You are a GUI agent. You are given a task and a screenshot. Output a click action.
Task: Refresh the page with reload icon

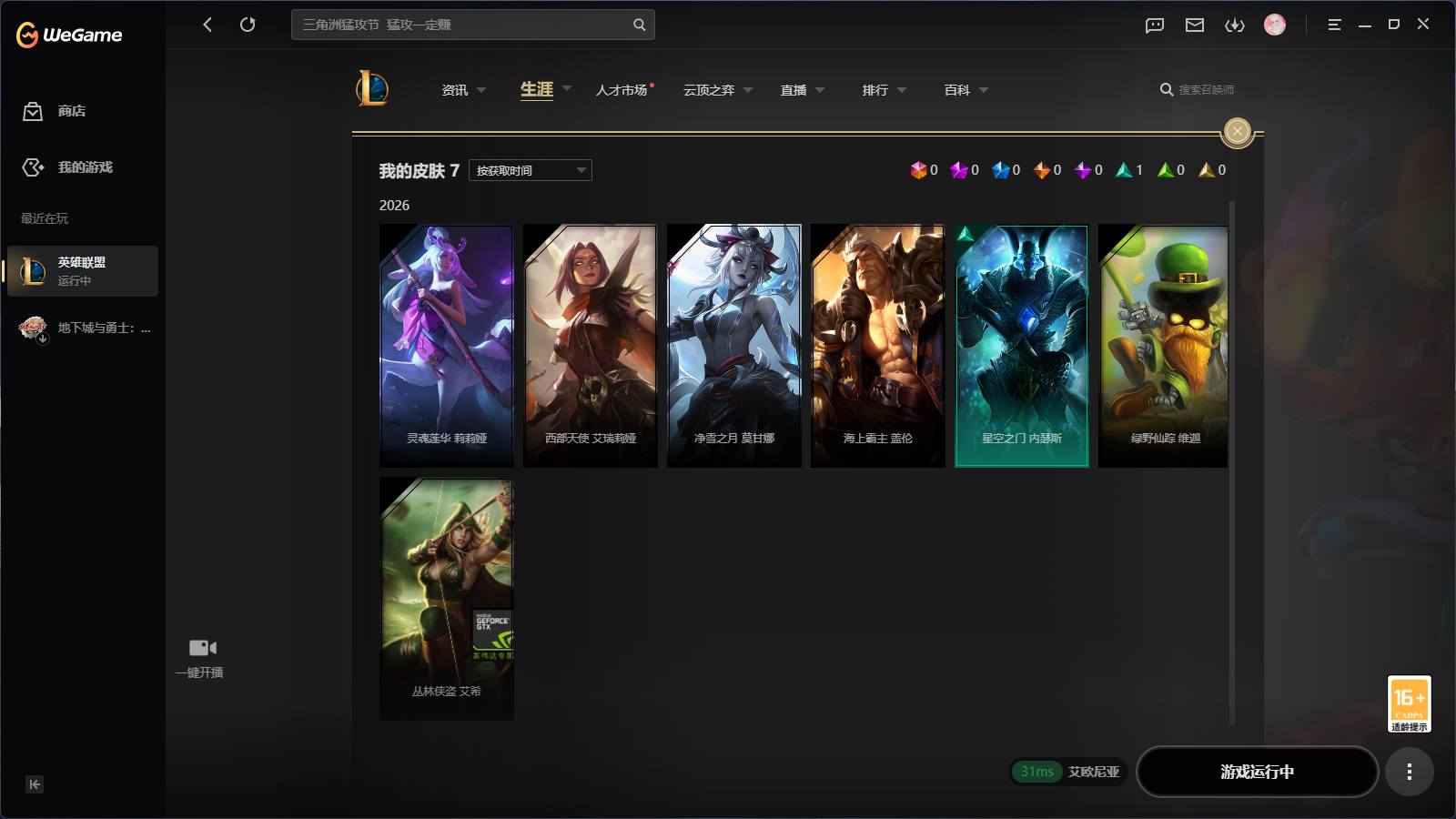point(248,25)
